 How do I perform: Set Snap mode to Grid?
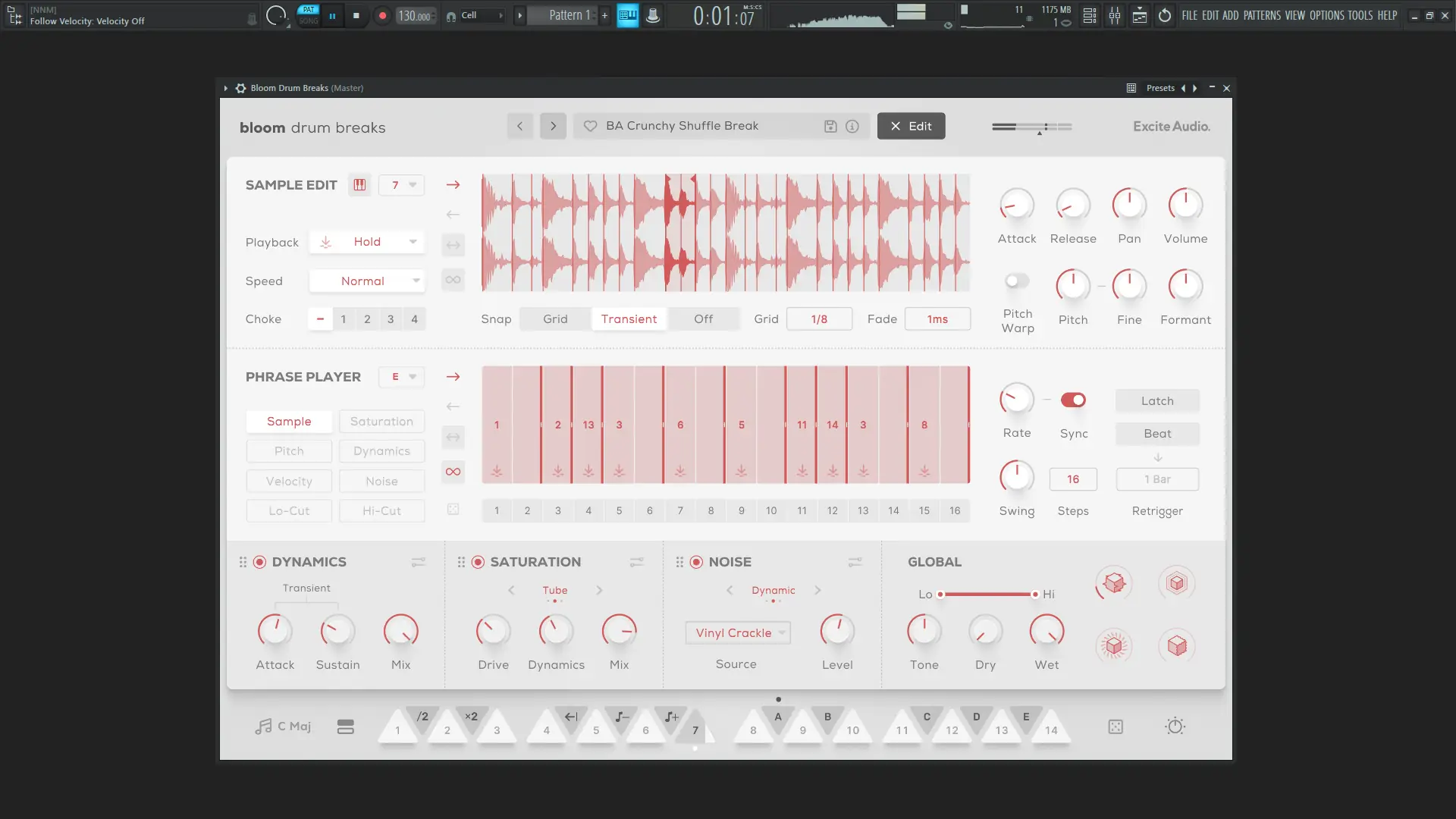coord(555,319)
